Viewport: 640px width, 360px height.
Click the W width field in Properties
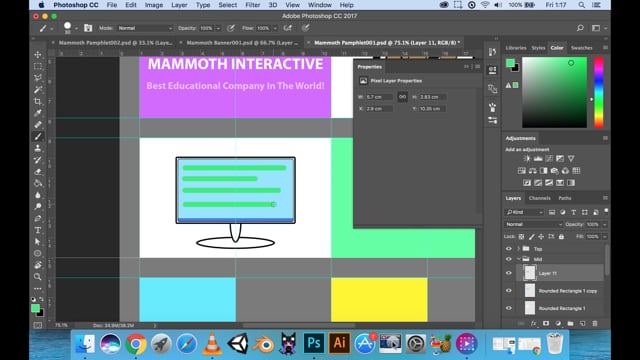pyautogui.click(x=379, y=97)
